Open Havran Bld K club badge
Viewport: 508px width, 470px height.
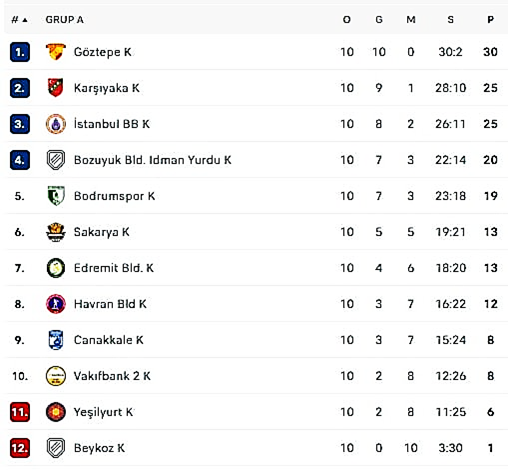click(56, 304)
